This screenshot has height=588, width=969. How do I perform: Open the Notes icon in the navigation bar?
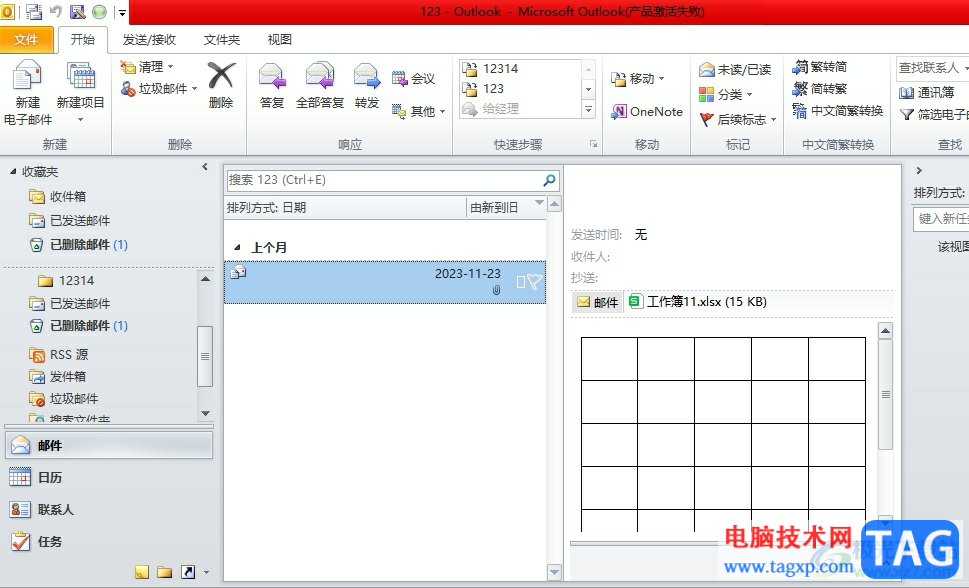(142, 572)
